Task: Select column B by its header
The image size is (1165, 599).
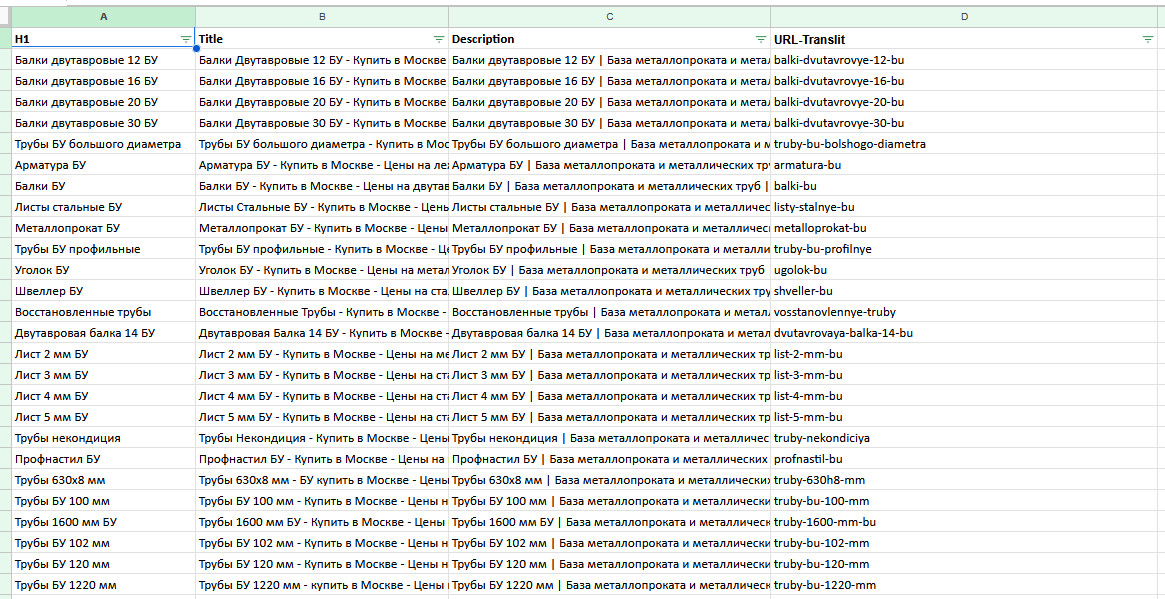Action: (322, 17)
